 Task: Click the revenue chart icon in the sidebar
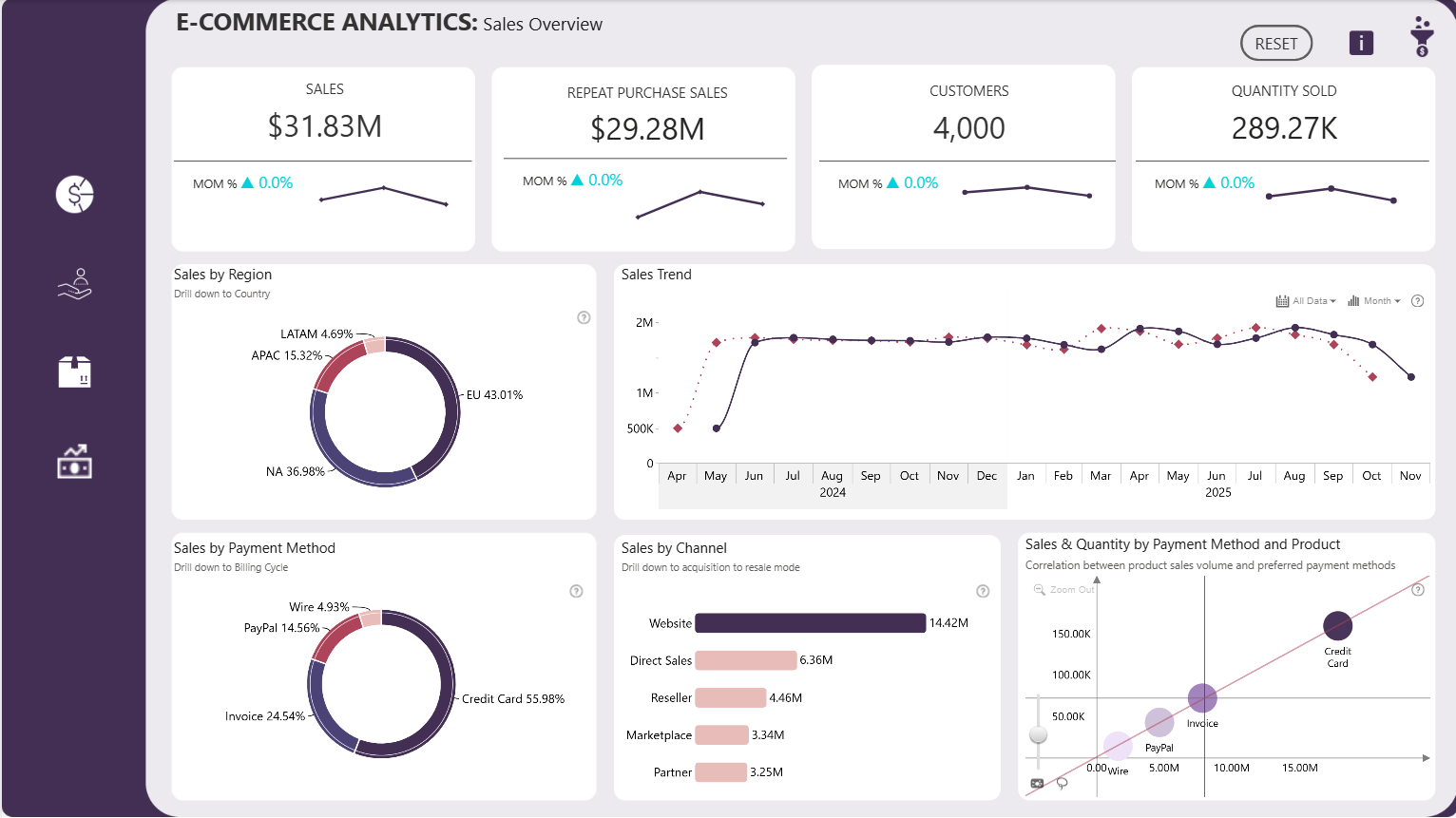(x=74, y=461)
